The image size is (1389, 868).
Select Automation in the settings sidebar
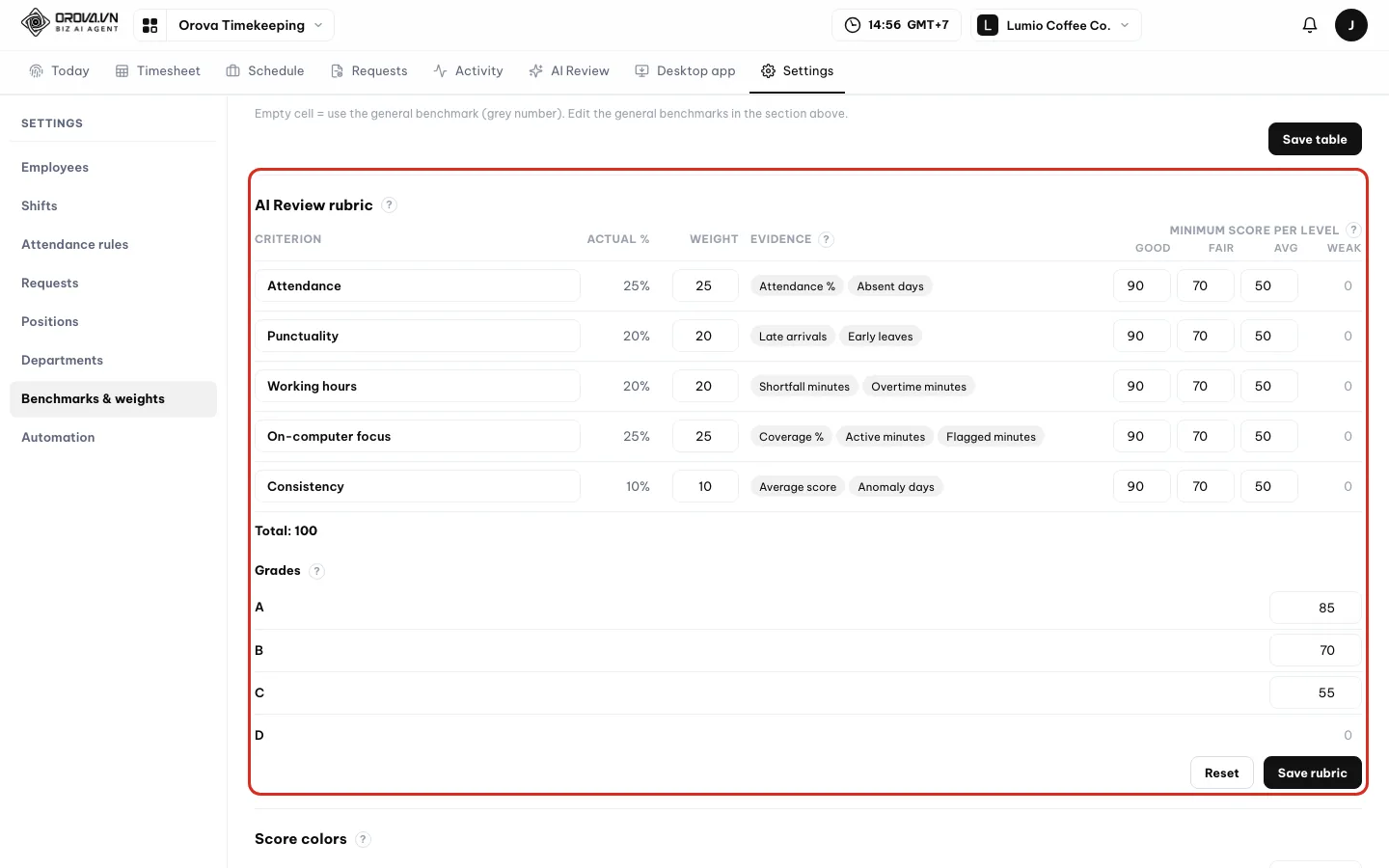(113, 438)
